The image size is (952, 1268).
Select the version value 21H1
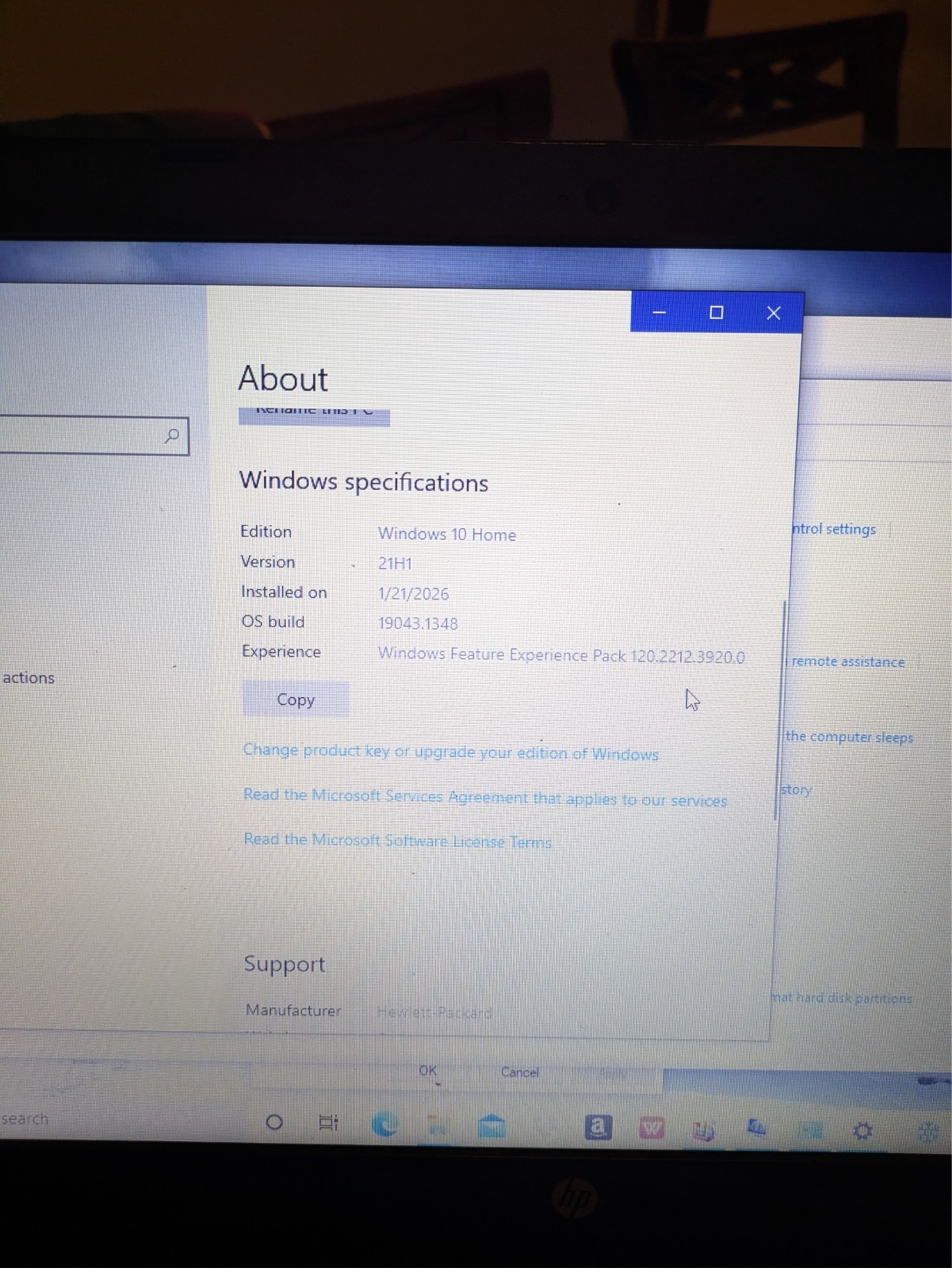pyautogui.click(x=395, y=563)
